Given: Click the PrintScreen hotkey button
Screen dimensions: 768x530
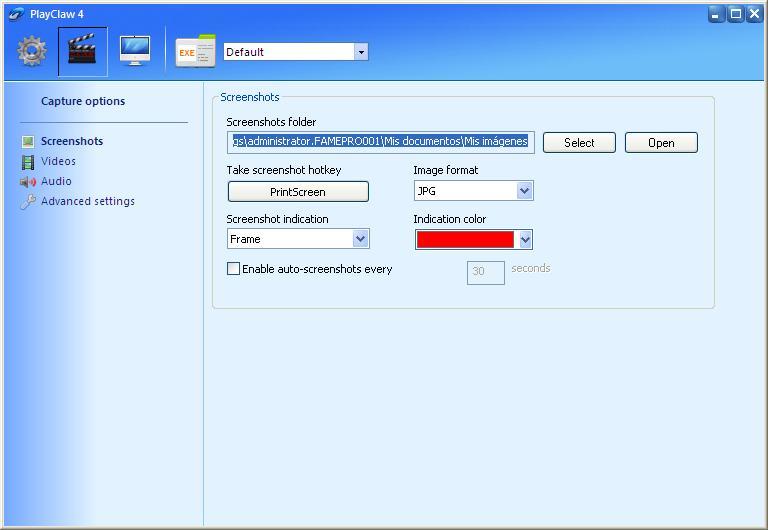Looking at the screenshot, I should click(298, 192).
